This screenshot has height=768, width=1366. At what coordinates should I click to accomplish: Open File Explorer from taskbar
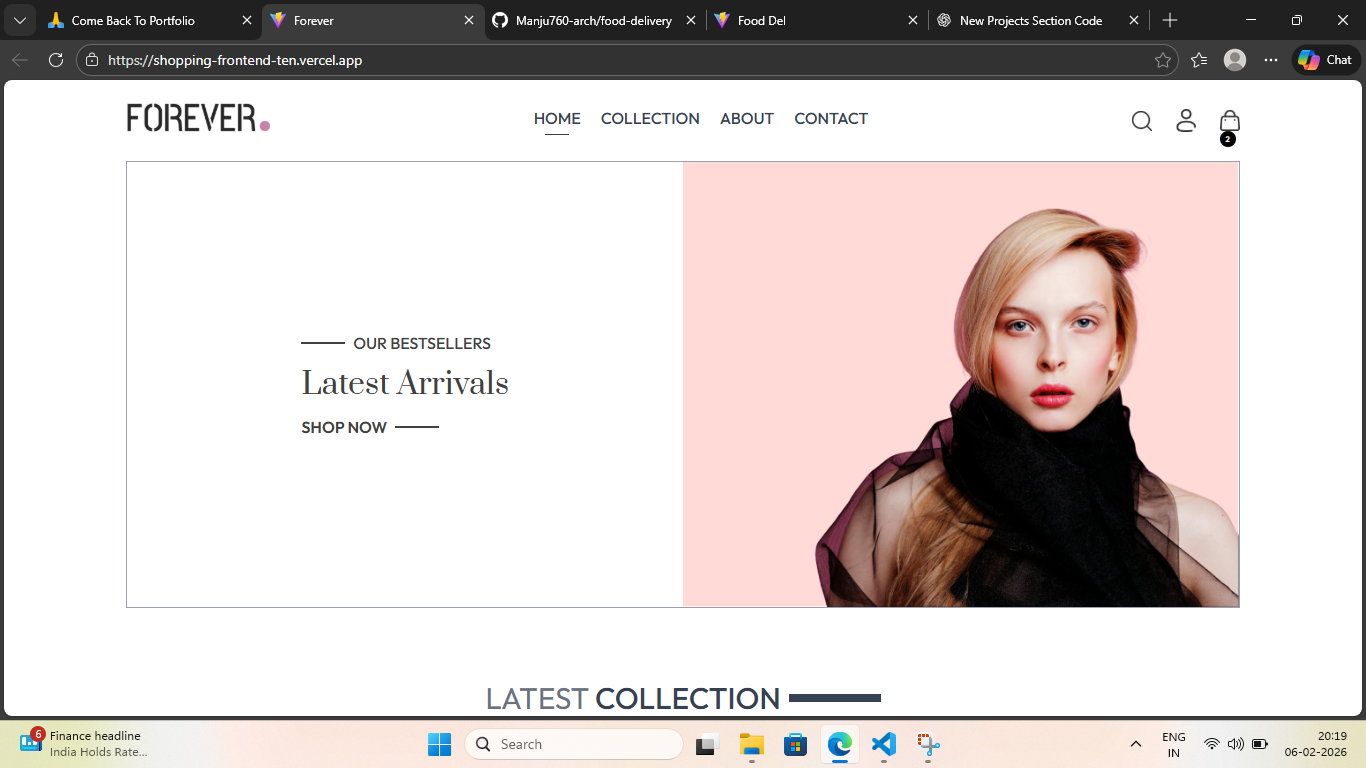click(751, 744)
